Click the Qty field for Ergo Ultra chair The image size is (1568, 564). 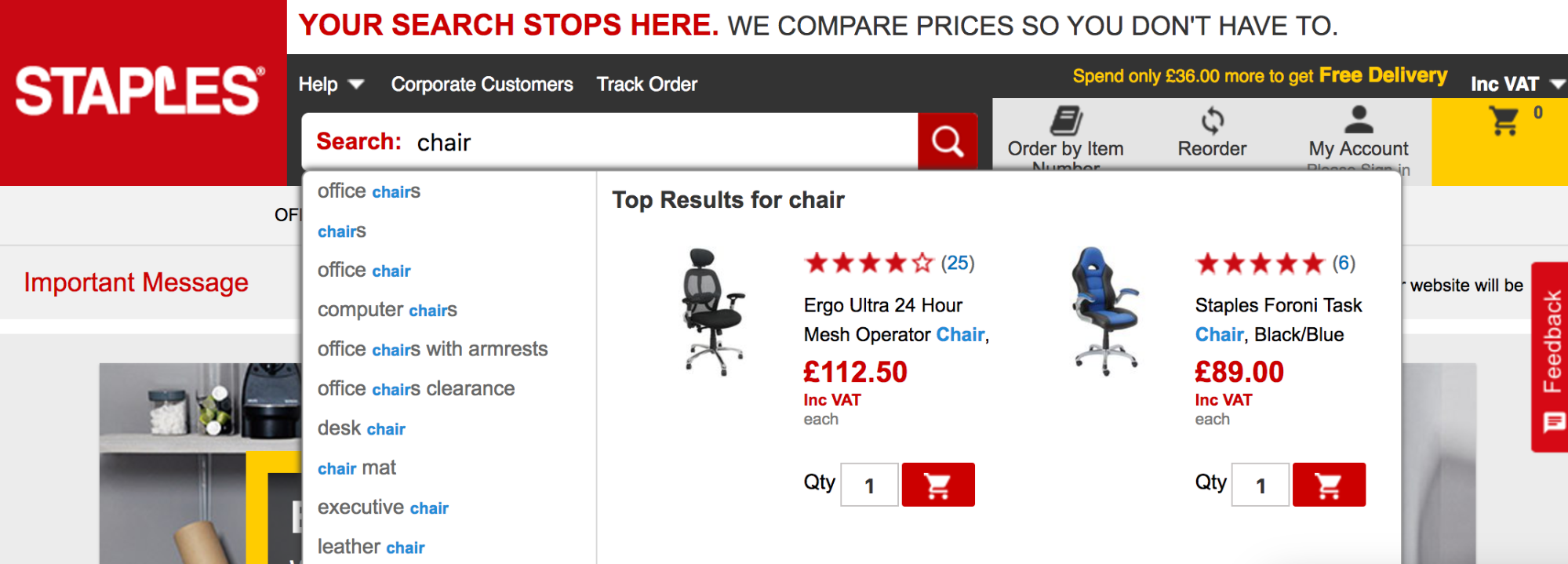(x=869, y=486)
